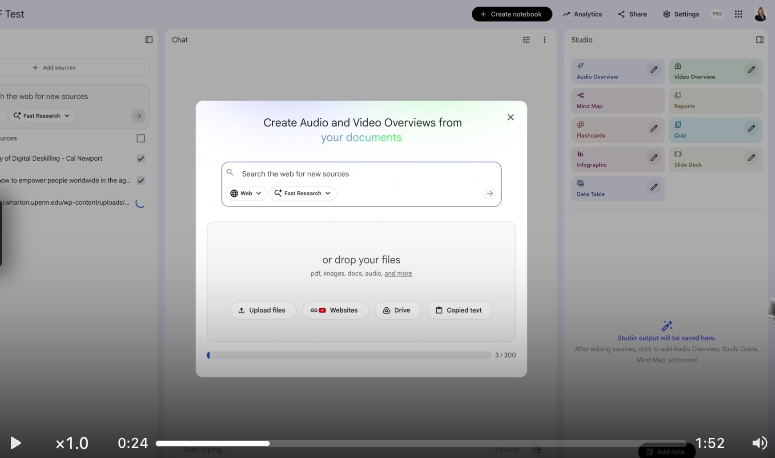
Task: Follow the 'and more' file types link
Action: [398, 273]
